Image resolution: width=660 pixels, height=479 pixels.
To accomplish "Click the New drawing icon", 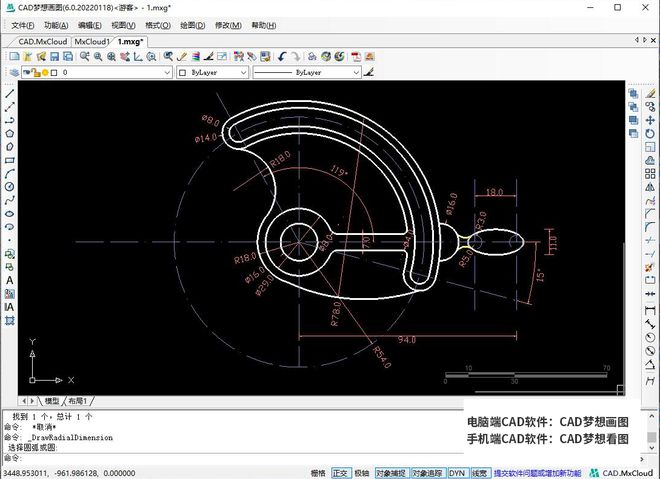I will coord(14,56).
